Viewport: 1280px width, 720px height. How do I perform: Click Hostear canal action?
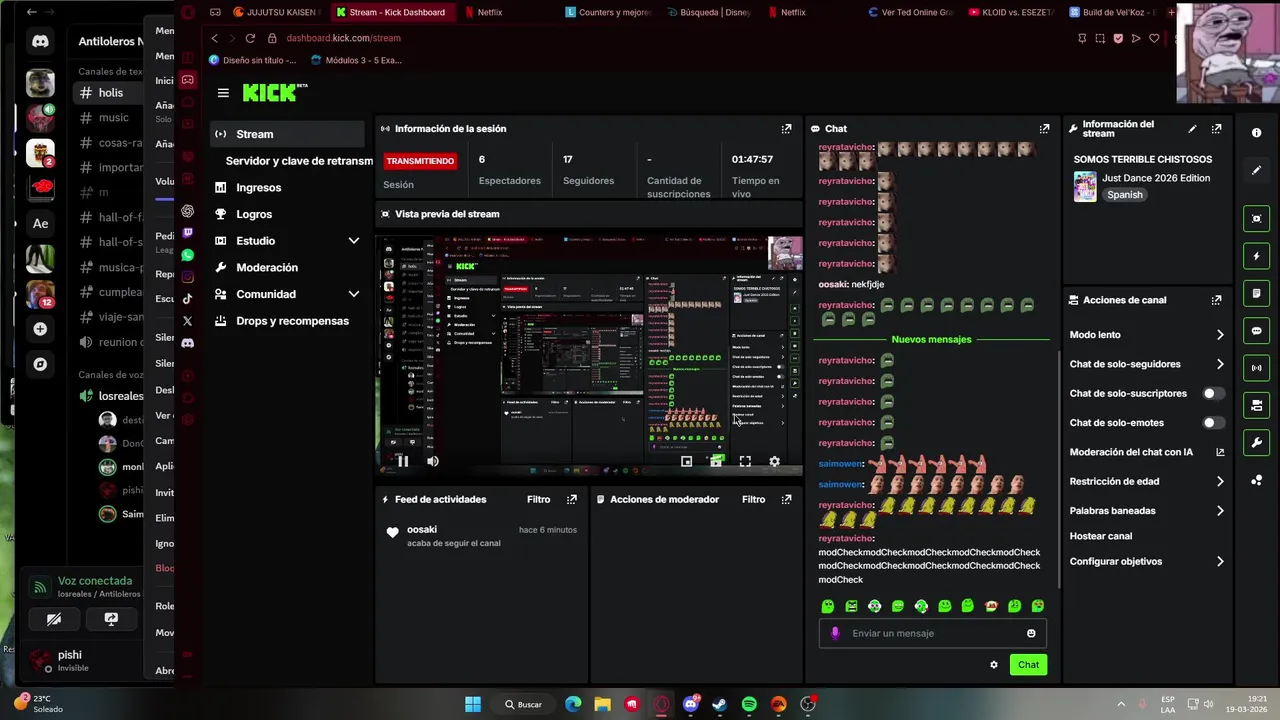[x=1100, y=536]
